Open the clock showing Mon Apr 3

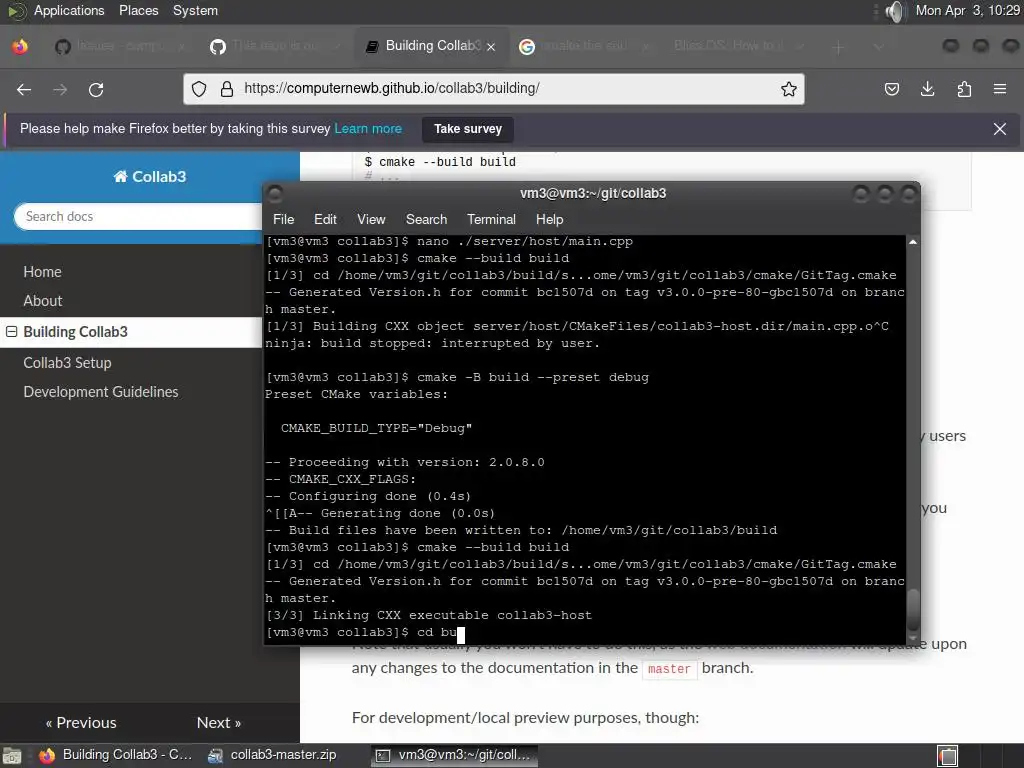pos(967,10)
